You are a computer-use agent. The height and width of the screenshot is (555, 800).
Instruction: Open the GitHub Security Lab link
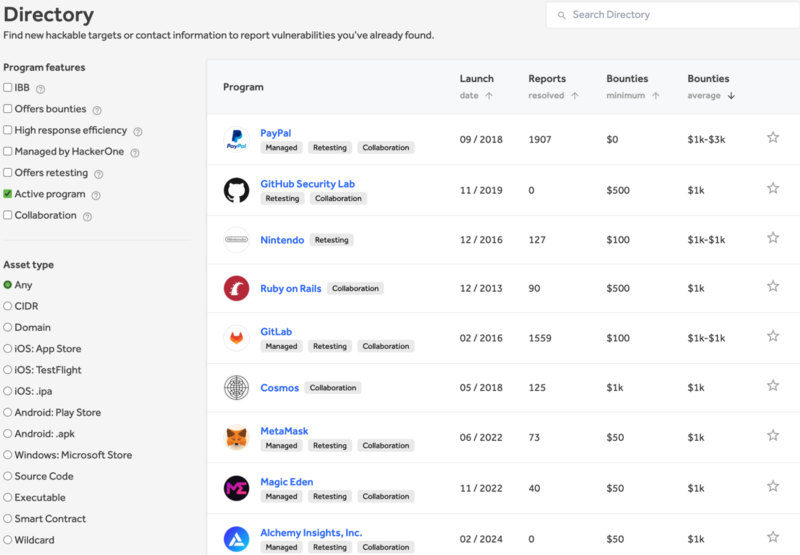pyautogui.click(x=308, y=184)
